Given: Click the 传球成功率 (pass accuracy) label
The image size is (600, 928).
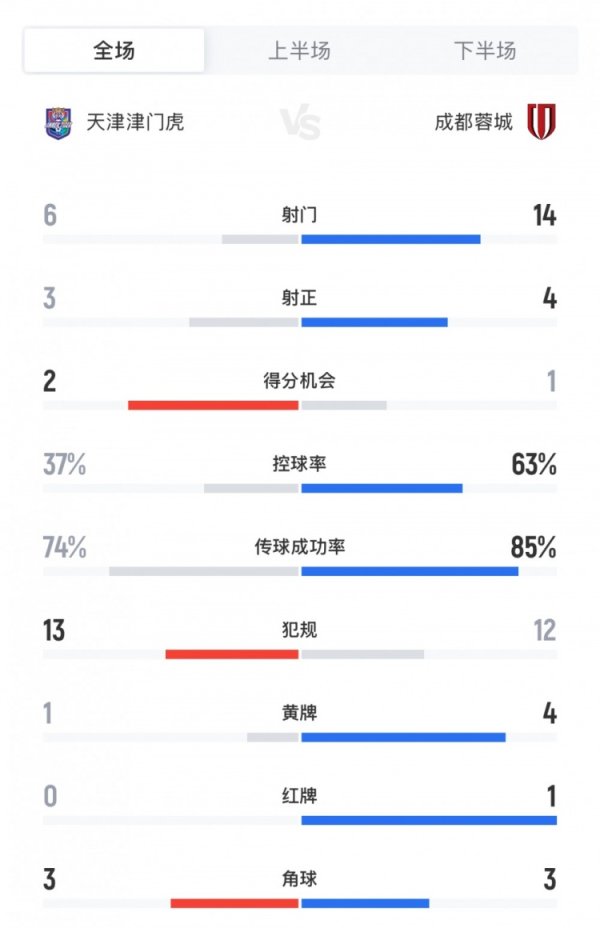Looking at the screenshot, I should tap(300, 543).
